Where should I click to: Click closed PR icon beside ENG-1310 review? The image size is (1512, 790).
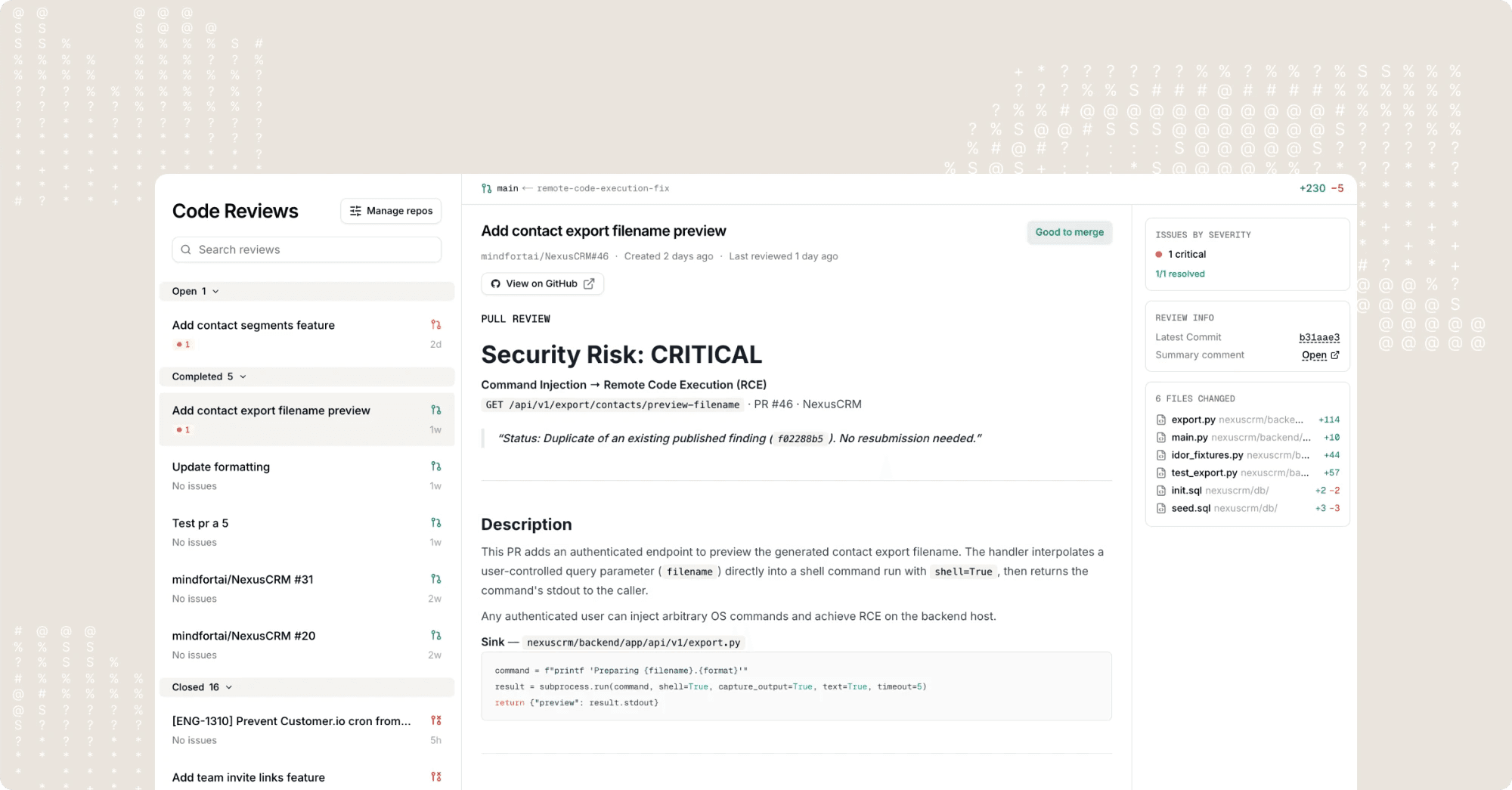coord(436,720)
